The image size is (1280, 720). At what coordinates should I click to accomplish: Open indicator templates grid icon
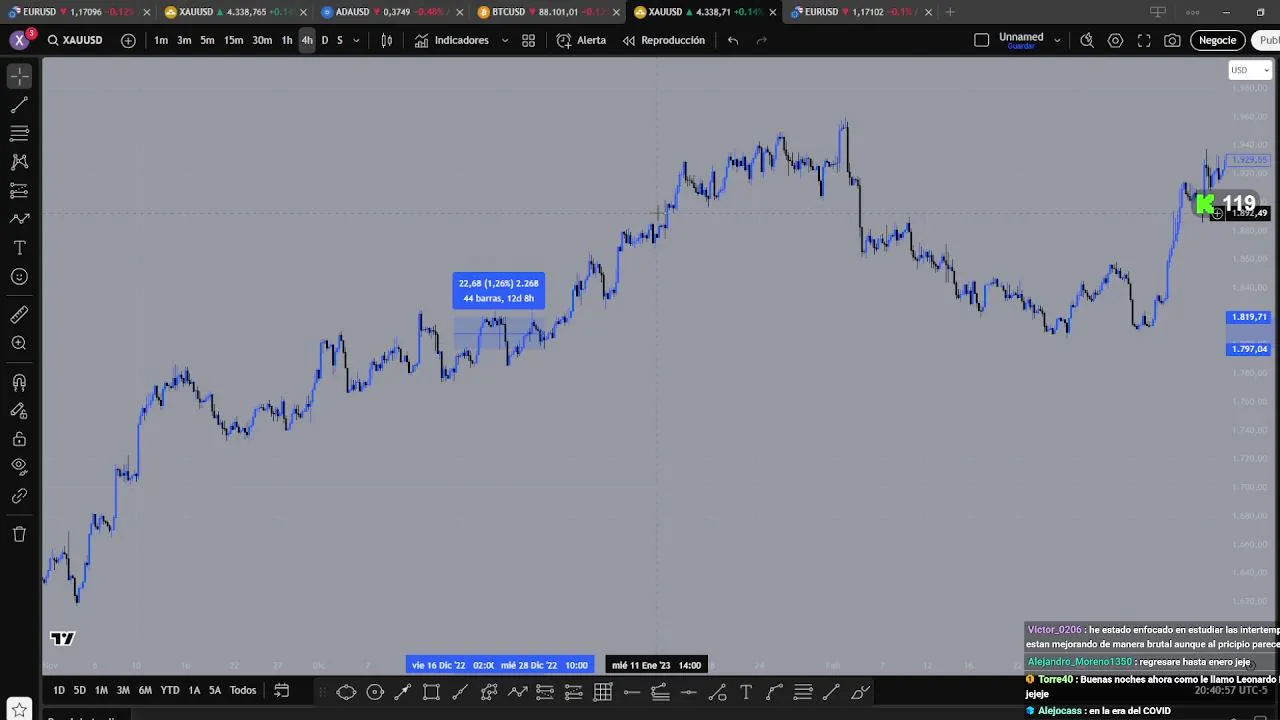[528, 40]
